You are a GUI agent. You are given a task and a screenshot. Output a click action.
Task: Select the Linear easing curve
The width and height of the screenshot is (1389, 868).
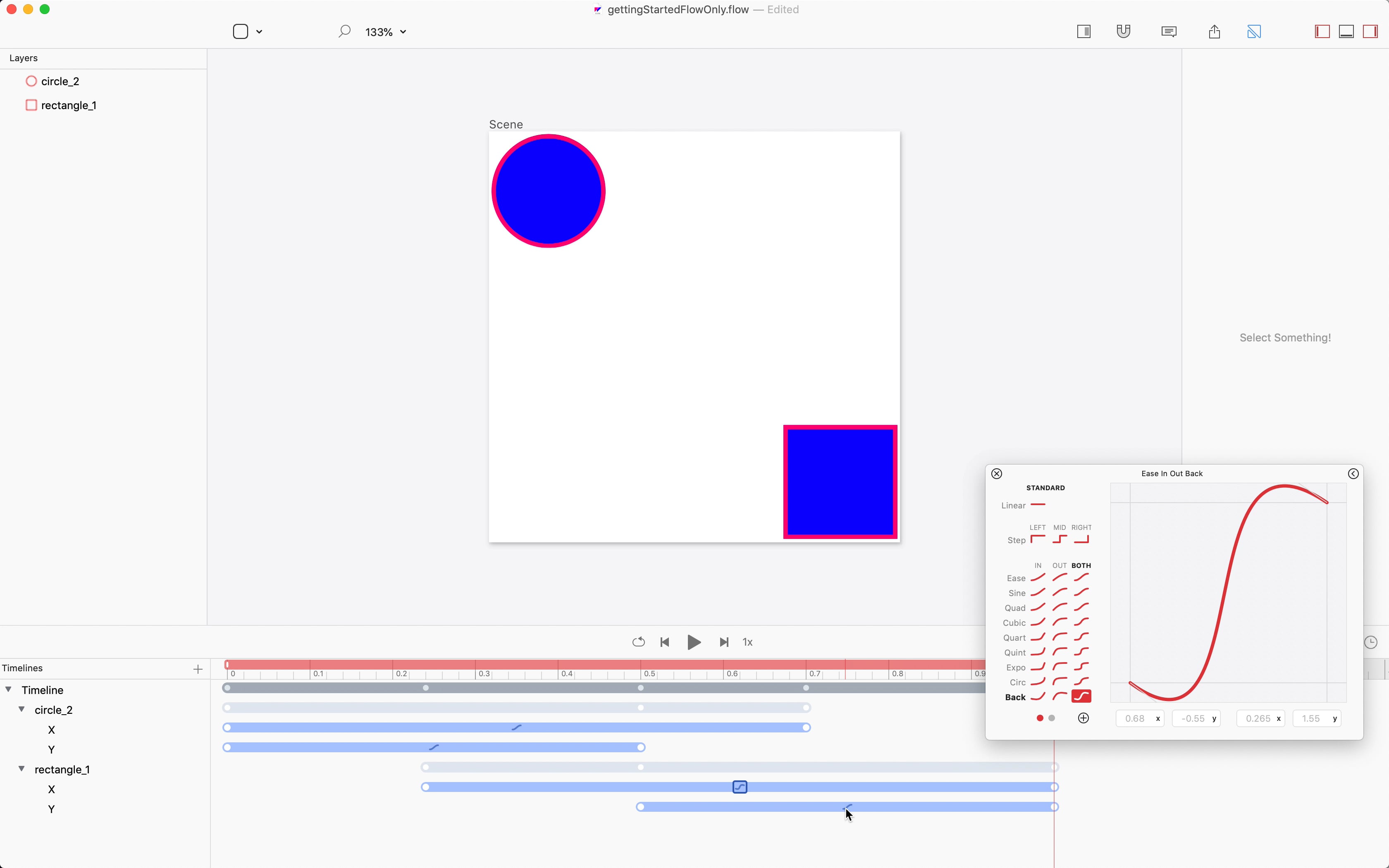click(x=1038, y=505)
